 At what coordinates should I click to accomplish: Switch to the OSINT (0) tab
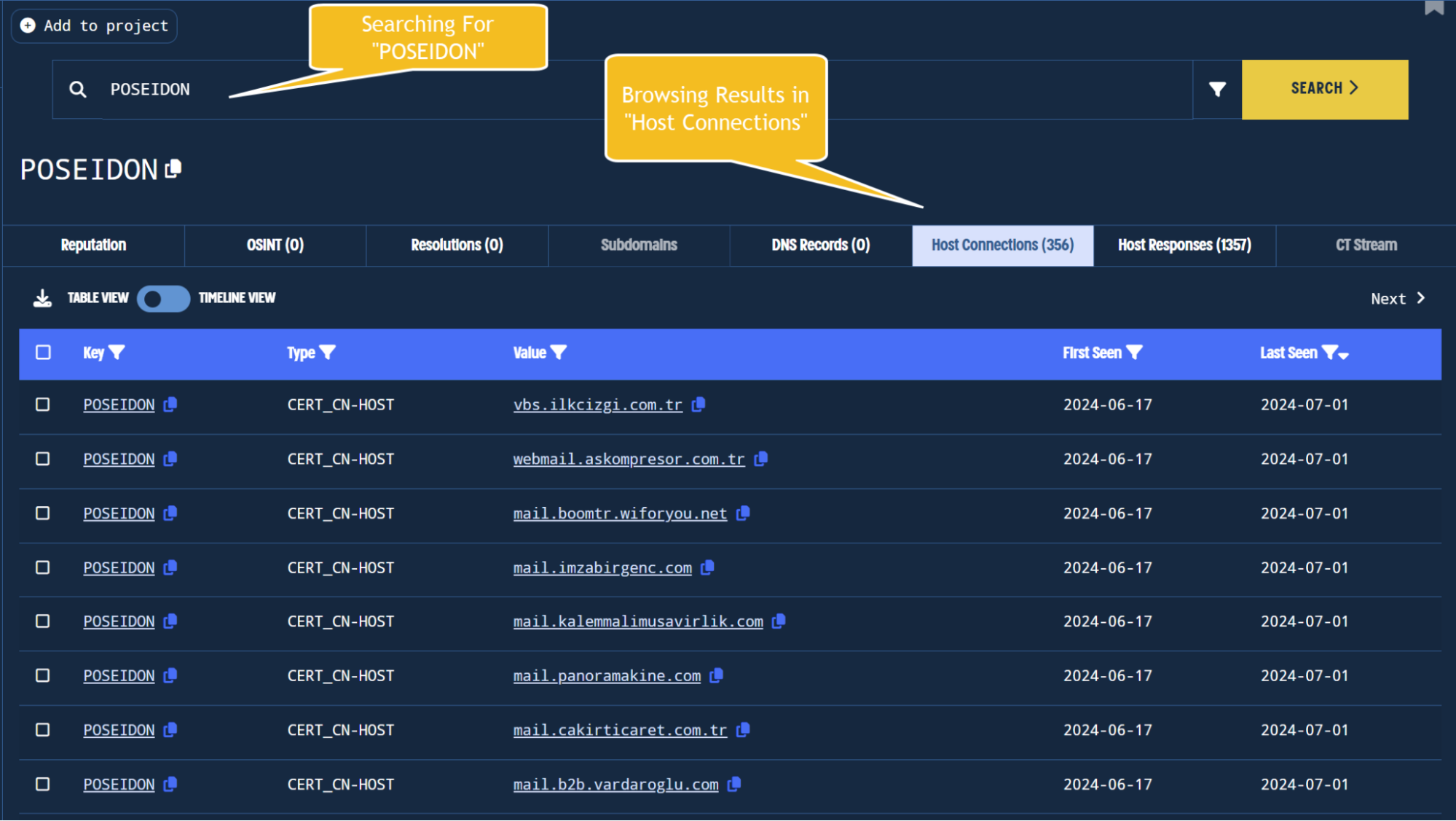[275, 245]
